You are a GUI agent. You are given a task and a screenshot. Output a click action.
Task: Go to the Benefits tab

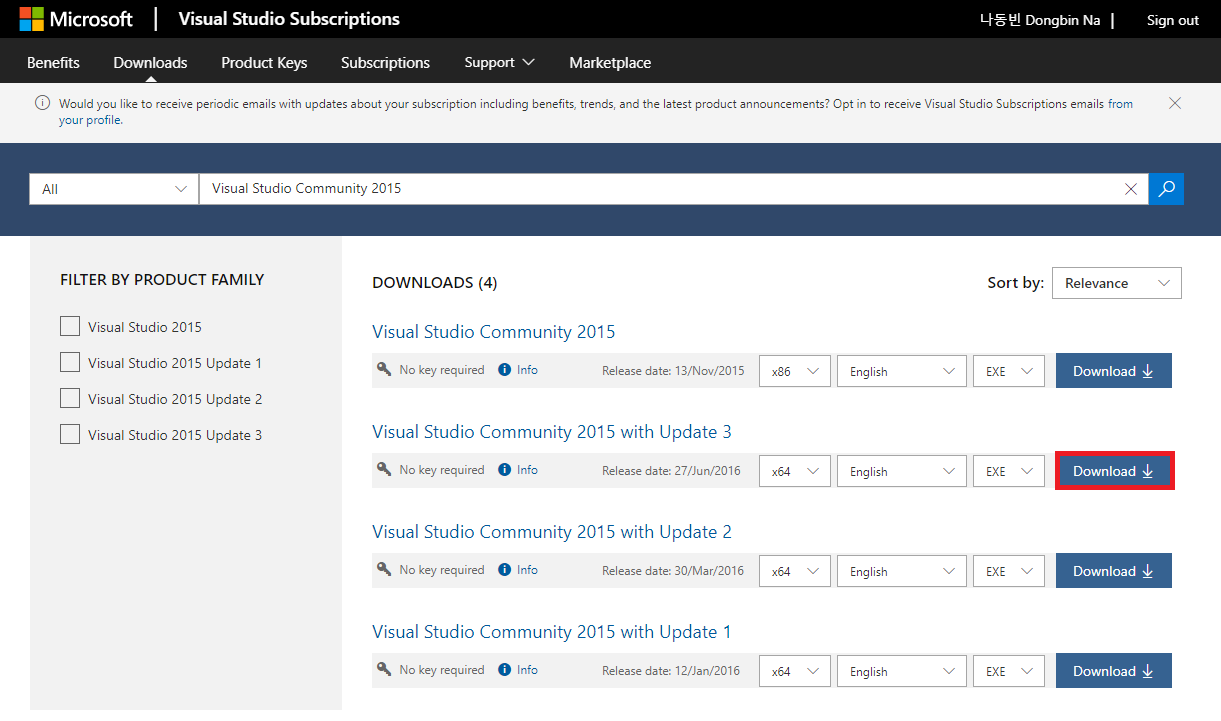[53, 62]
